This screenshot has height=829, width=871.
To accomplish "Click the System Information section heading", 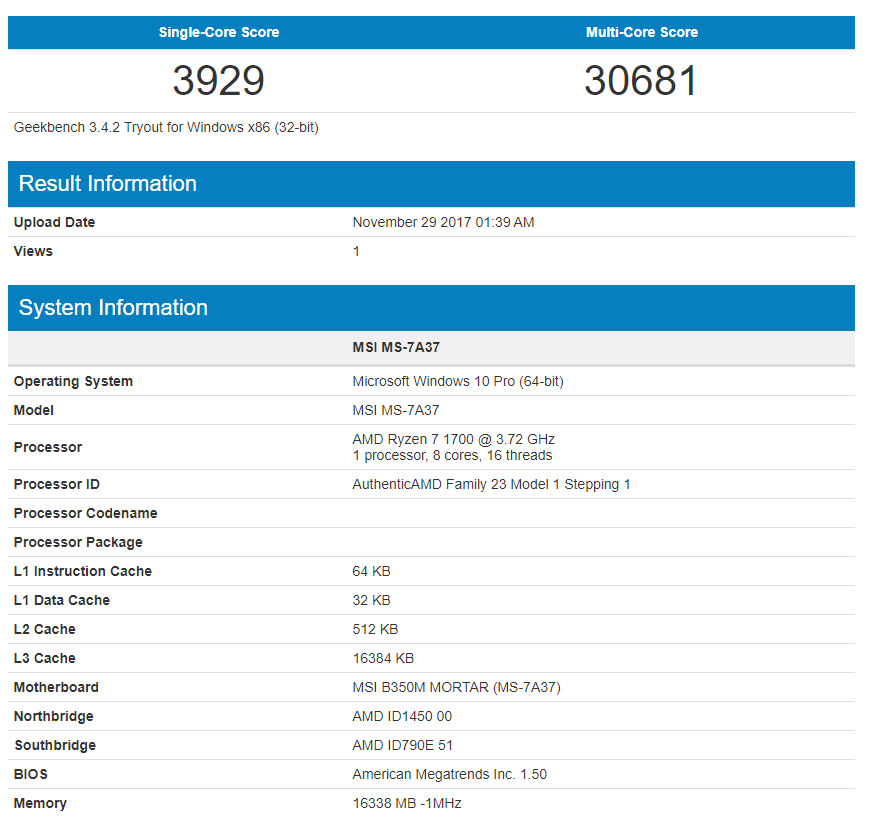I will tap(113, 307).
